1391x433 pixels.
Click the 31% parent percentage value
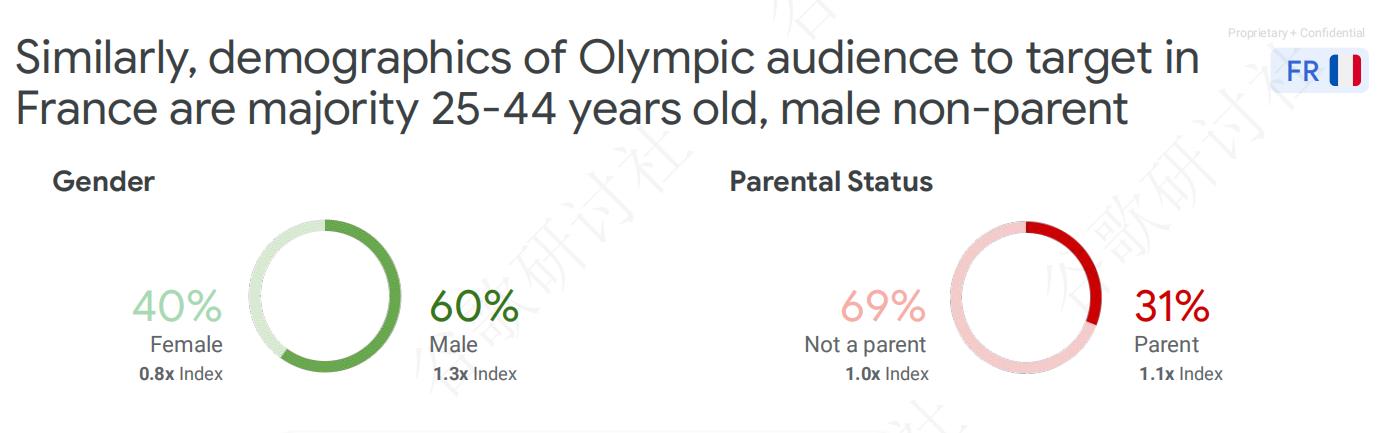(1171, 306)
